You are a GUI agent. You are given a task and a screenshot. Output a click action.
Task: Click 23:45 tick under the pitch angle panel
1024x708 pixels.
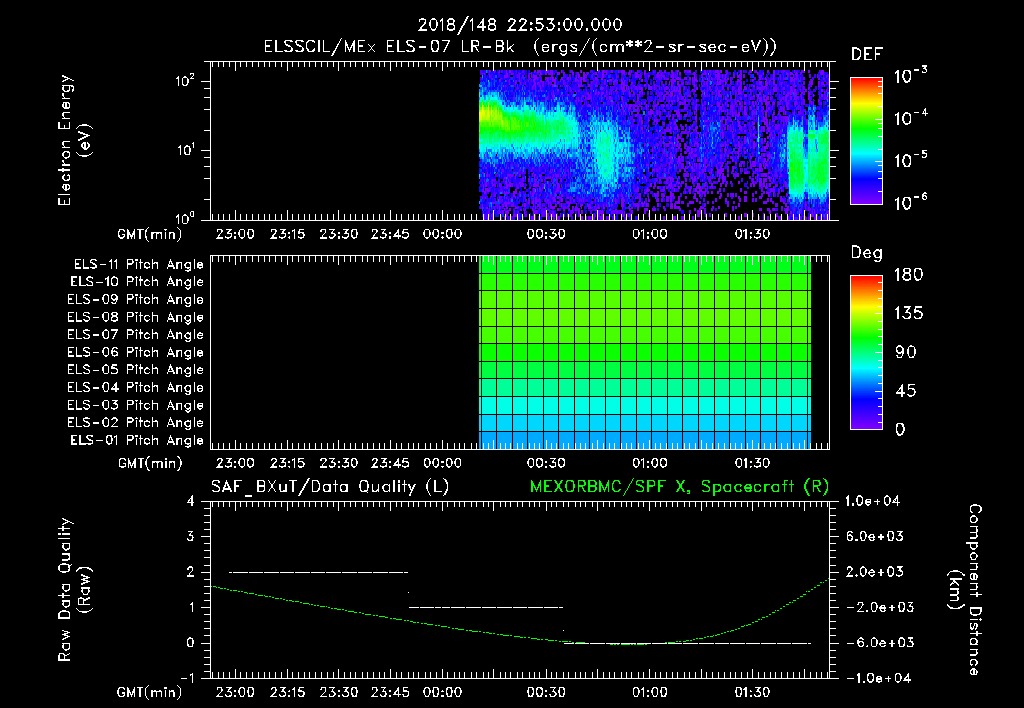(390, 463)
